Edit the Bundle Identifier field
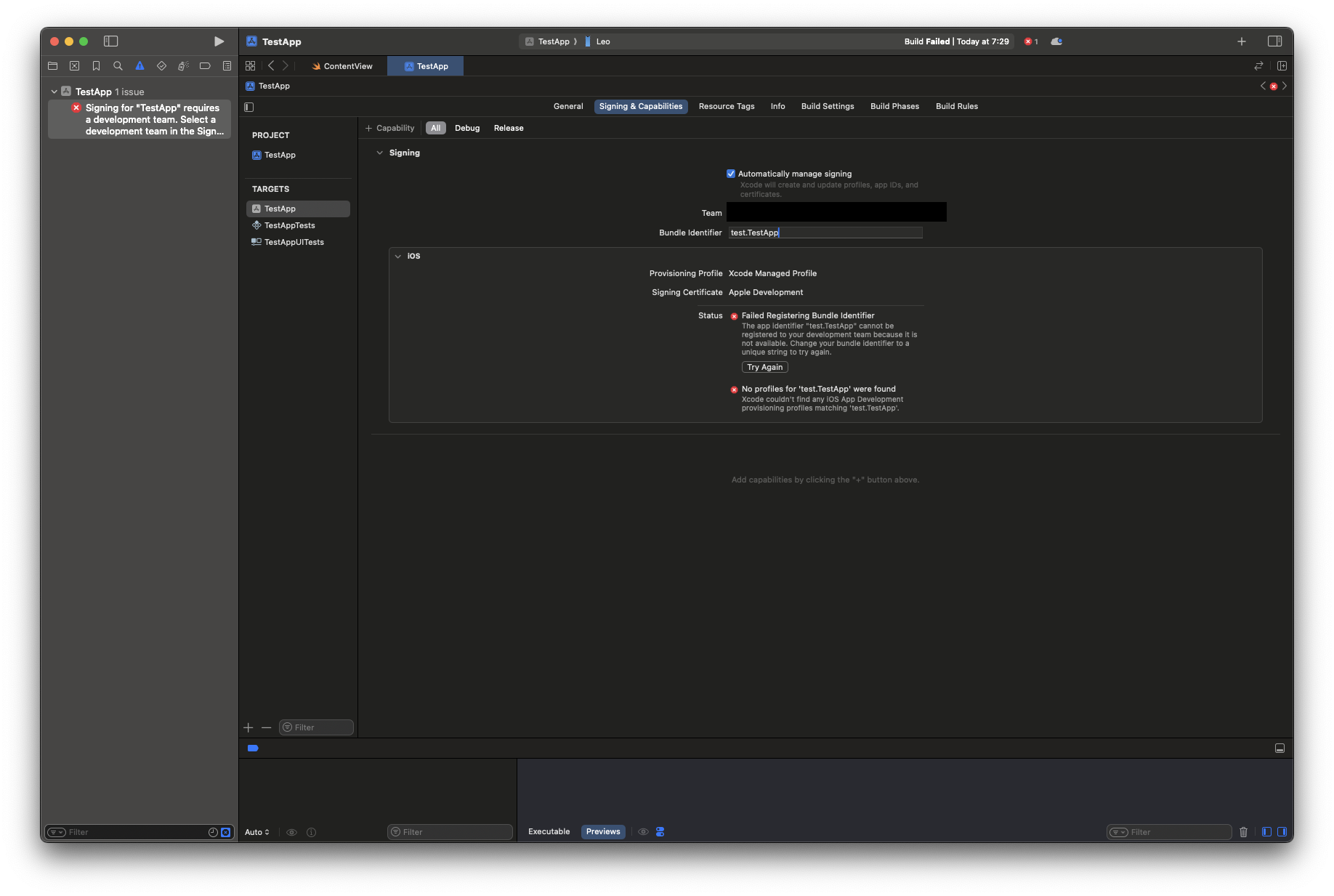This screenshot has width=1334, height=896. (x=825, y=233)
